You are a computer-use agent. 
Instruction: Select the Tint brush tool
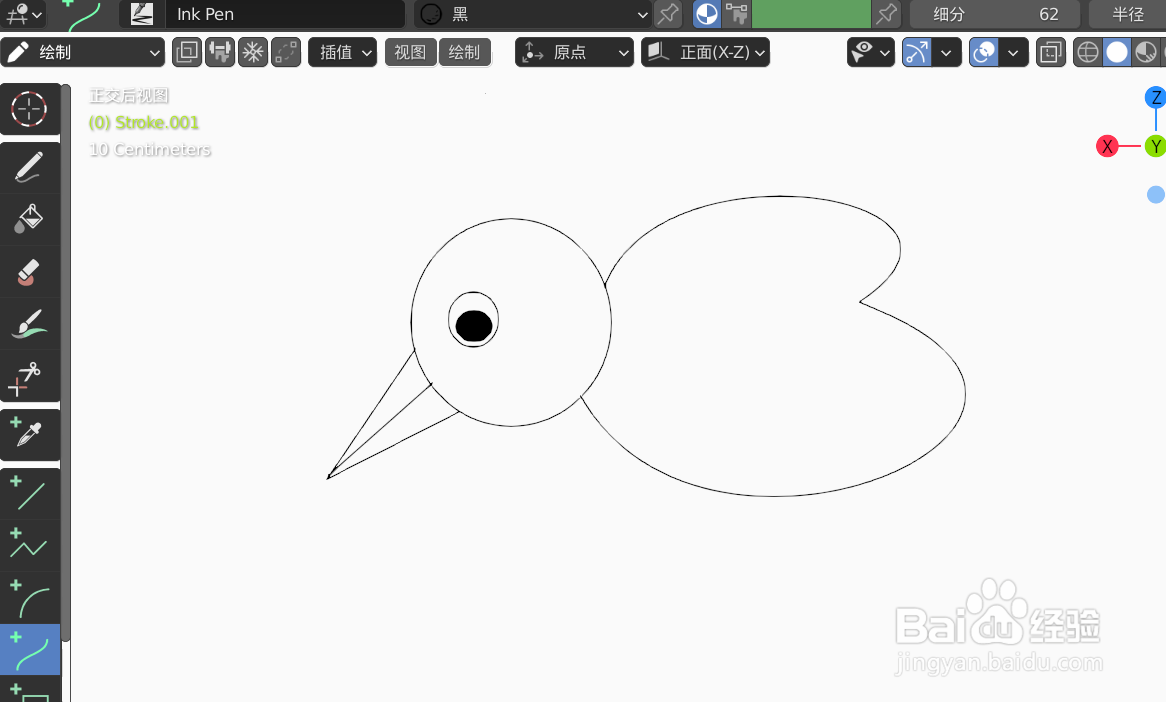pos(30,323)
